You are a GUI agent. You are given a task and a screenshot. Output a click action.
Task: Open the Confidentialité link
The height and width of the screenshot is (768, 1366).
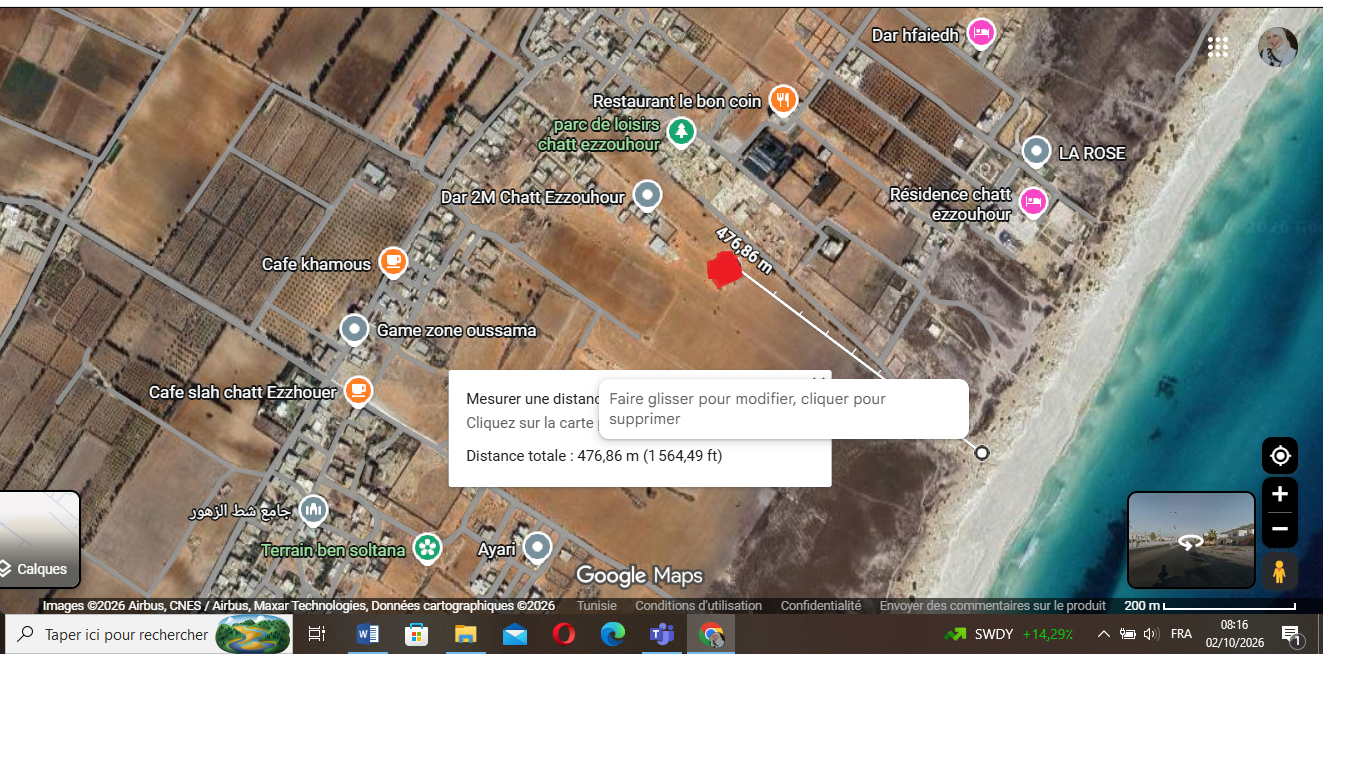point(821,606)
